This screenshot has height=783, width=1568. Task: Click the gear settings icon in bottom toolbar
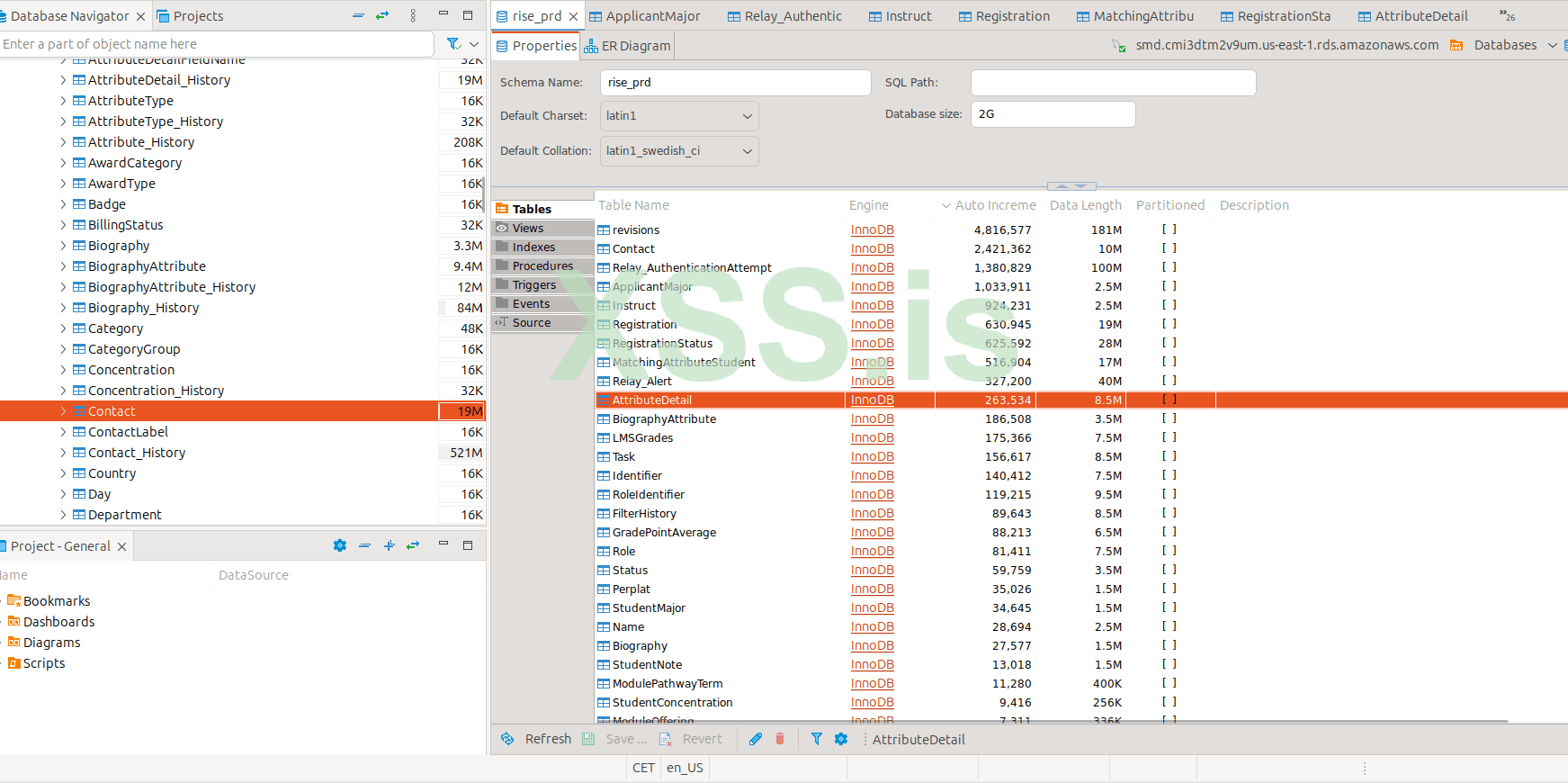click(841, 739)
